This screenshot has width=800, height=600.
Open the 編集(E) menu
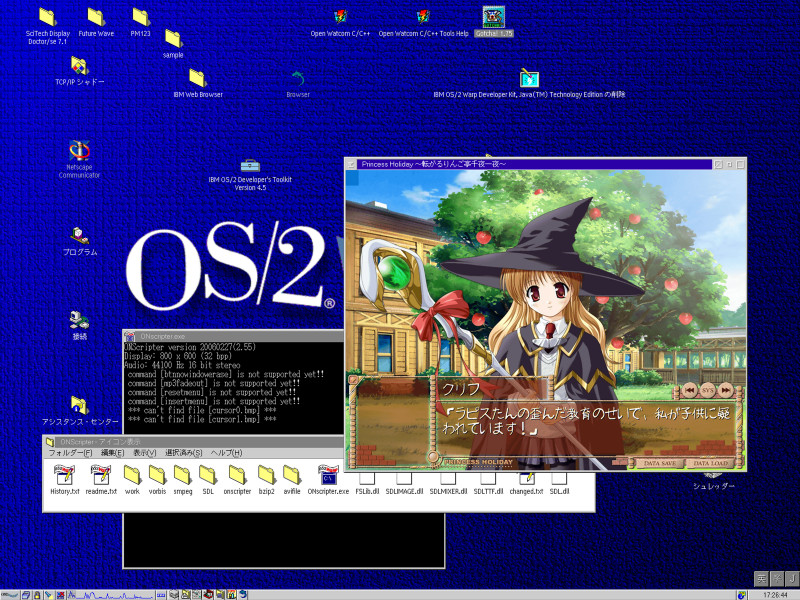pos(112,453)
